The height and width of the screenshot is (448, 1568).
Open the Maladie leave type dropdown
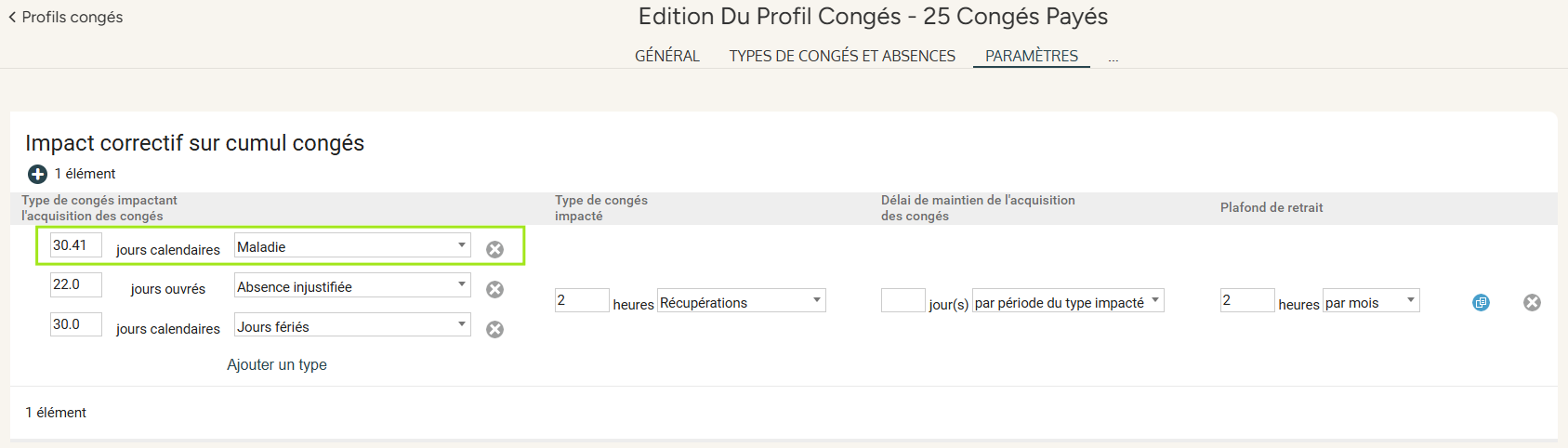tap(352, 245)
